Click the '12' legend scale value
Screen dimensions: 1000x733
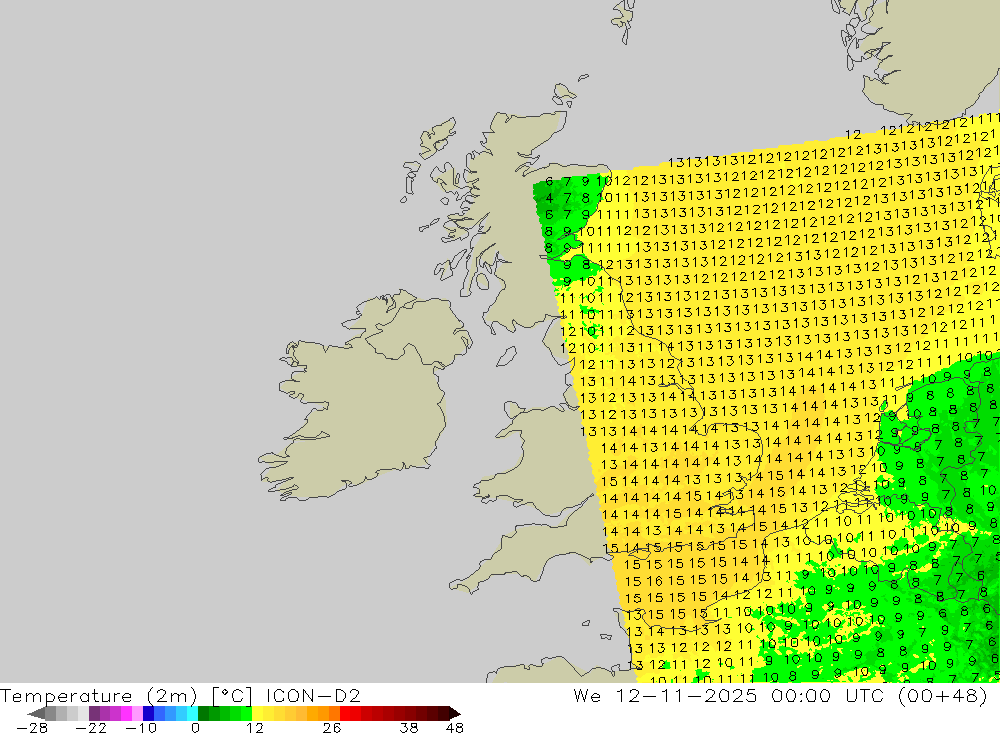254,728
